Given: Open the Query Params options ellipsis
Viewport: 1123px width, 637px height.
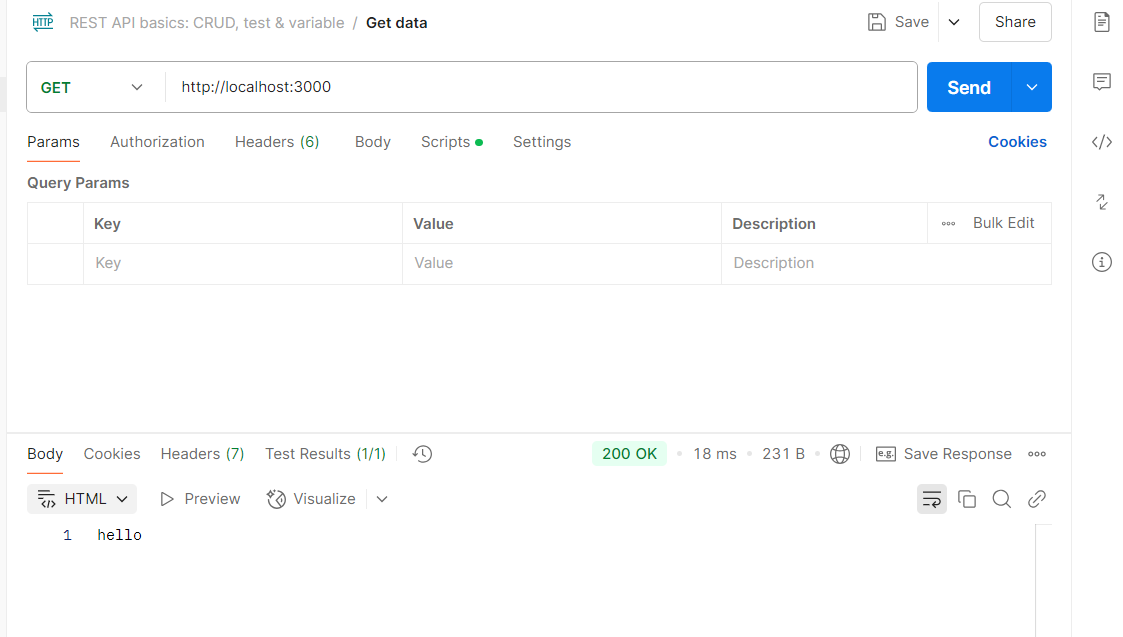Looking at the screenshot, I should click(948, 224).
